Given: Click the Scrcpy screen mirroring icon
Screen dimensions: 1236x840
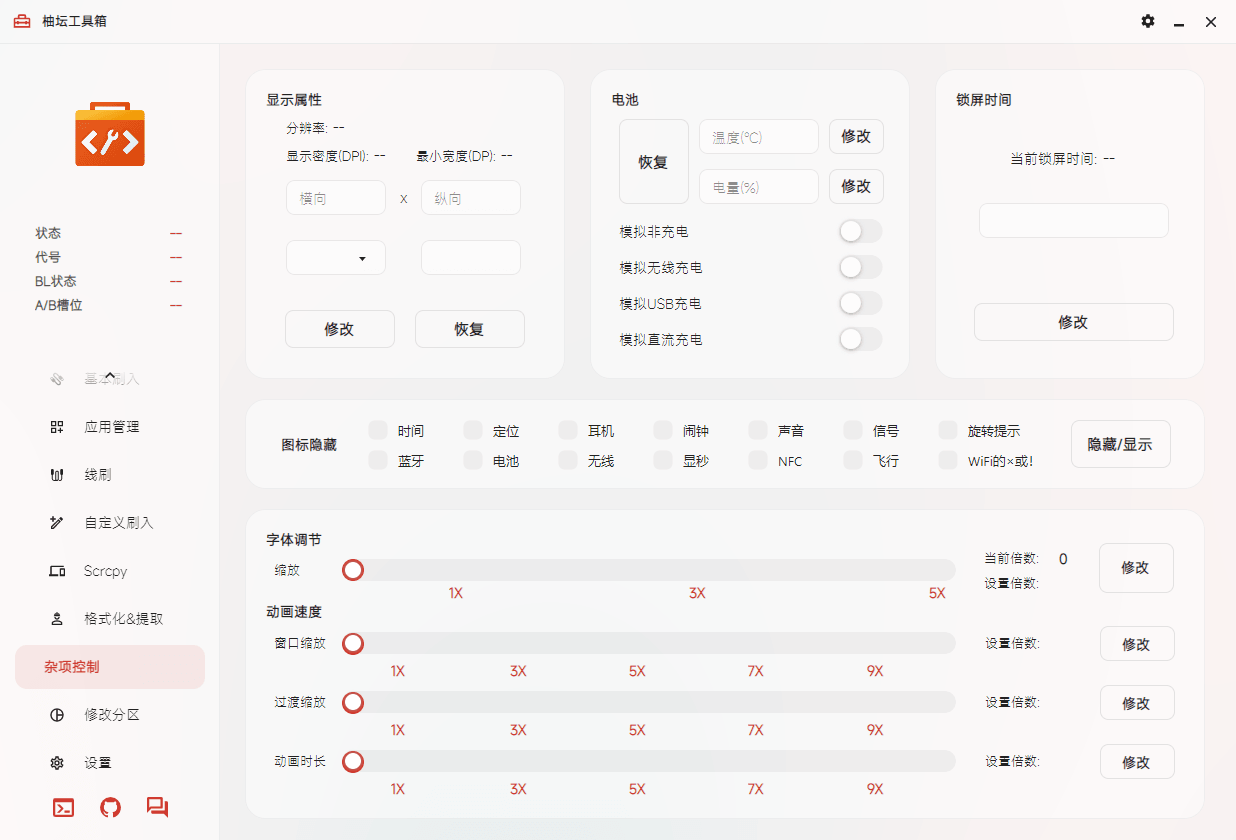Looking at the screenshot, I should click(57, 571).
